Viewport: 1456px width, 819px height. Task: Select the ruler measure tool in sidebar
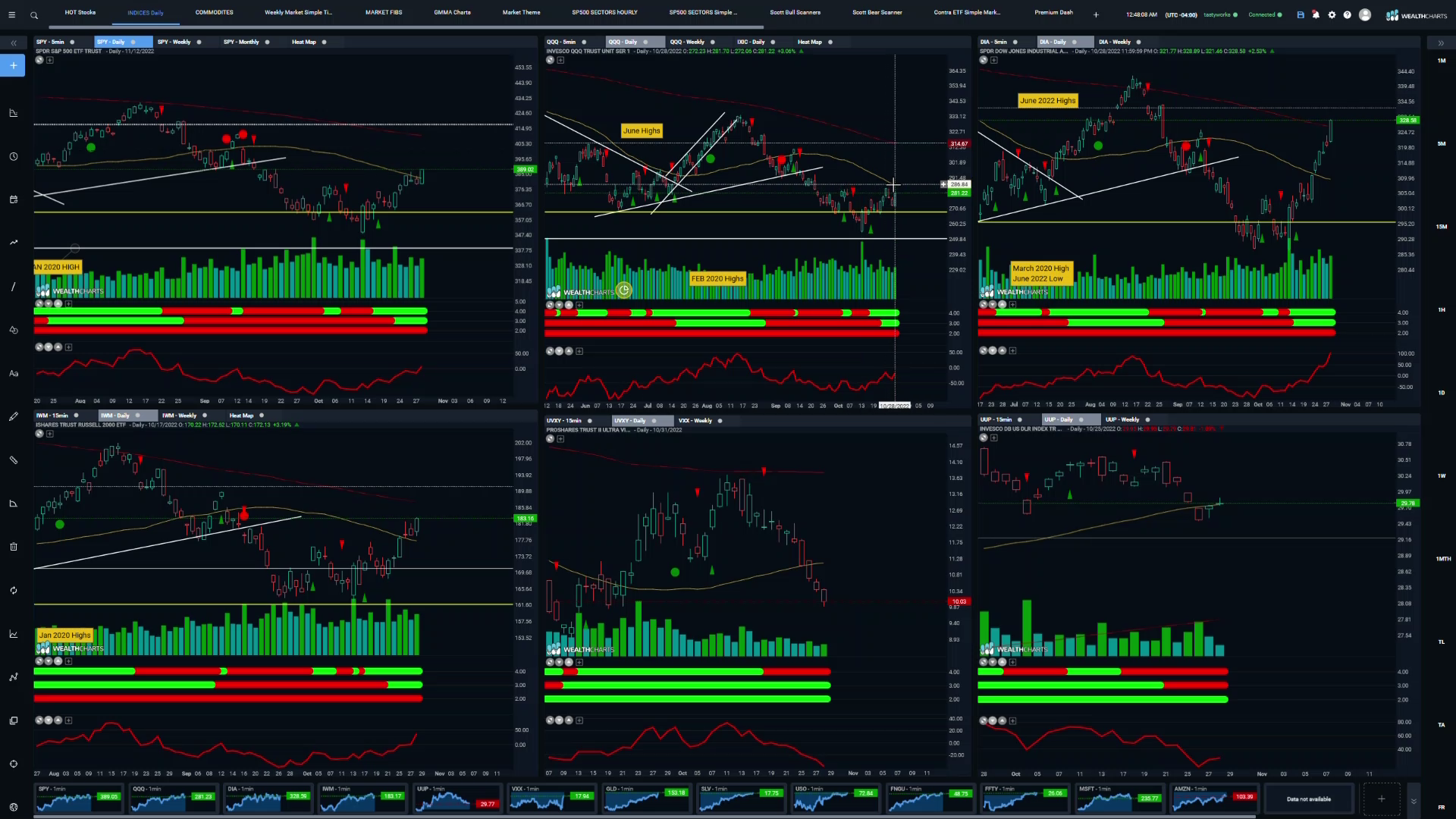tap(14, 460)
